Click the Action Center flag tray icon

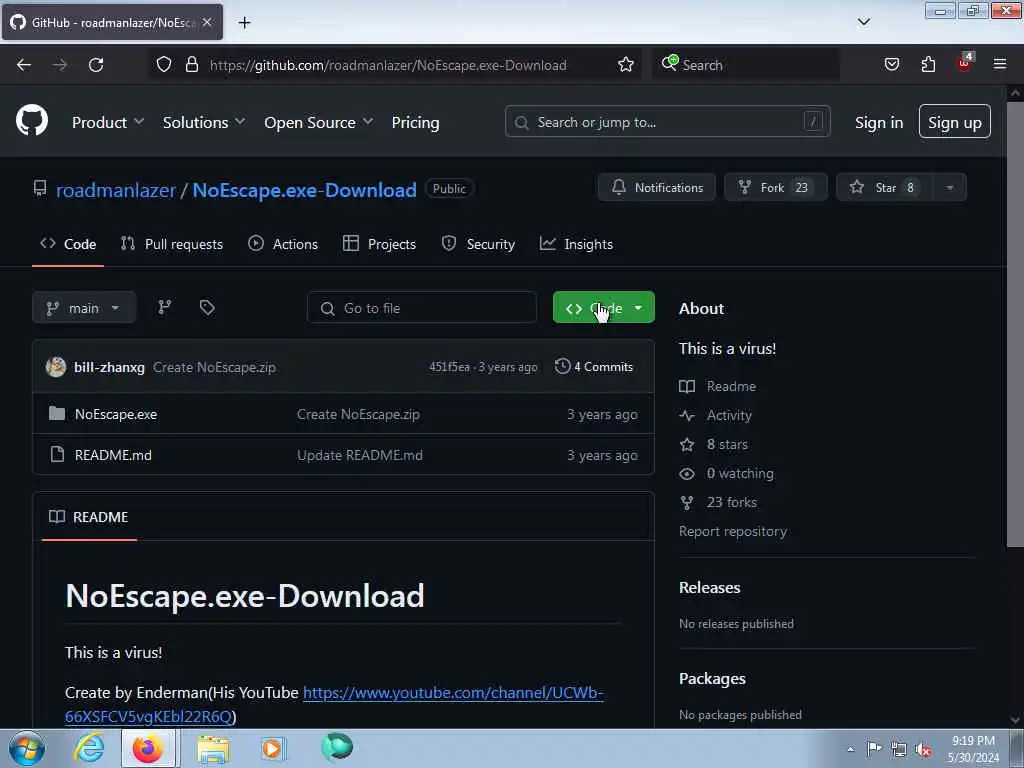click(x=874, y=748)
